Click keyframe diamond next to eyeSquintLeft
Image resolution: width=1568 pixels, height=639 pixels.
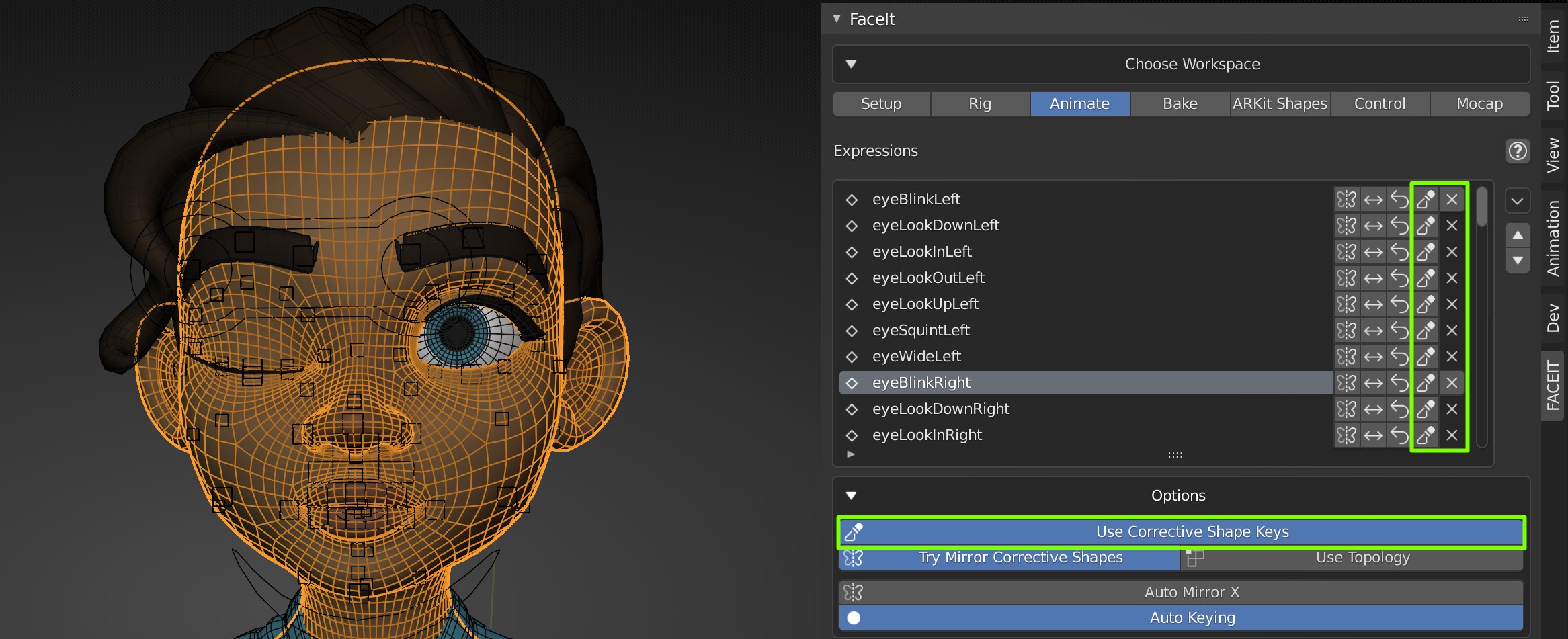click(852, 331)
